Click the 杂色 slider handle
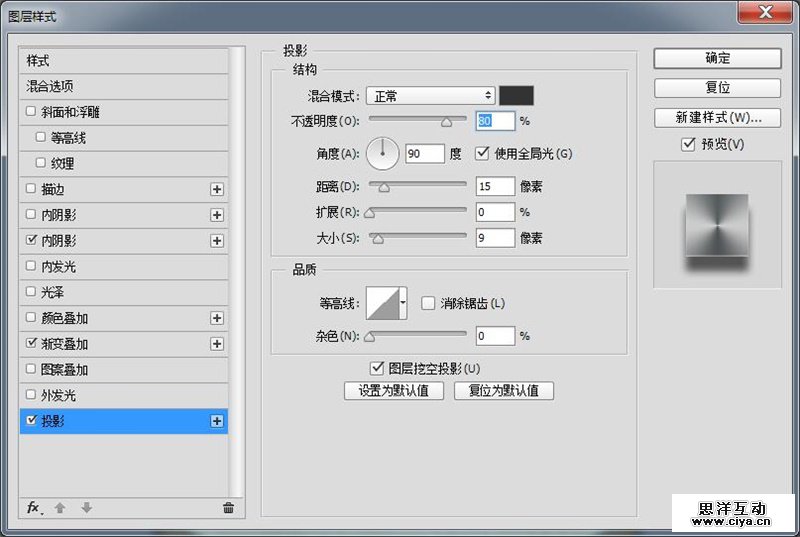The image size is (800, 537). point(370,337)
